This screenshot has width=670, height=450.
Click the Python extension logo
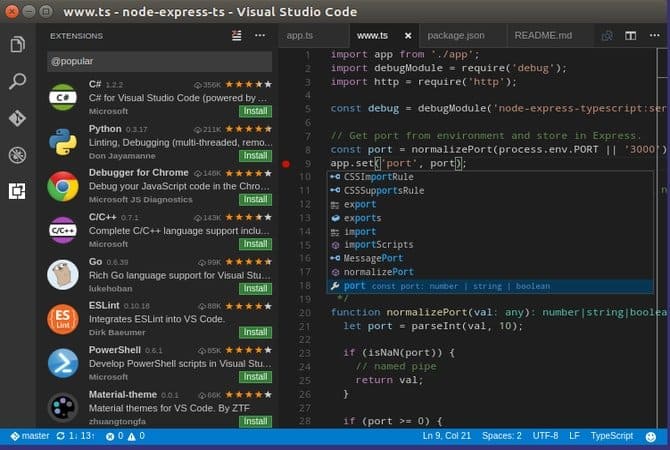tap(63, 142)
